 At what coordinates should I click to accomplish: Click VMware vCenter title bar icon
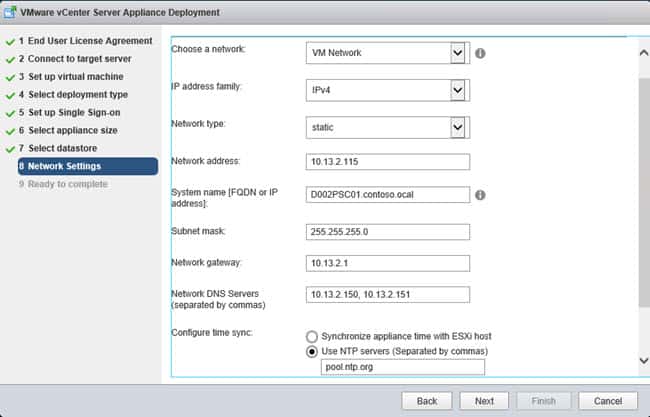(x=10, y=12)
